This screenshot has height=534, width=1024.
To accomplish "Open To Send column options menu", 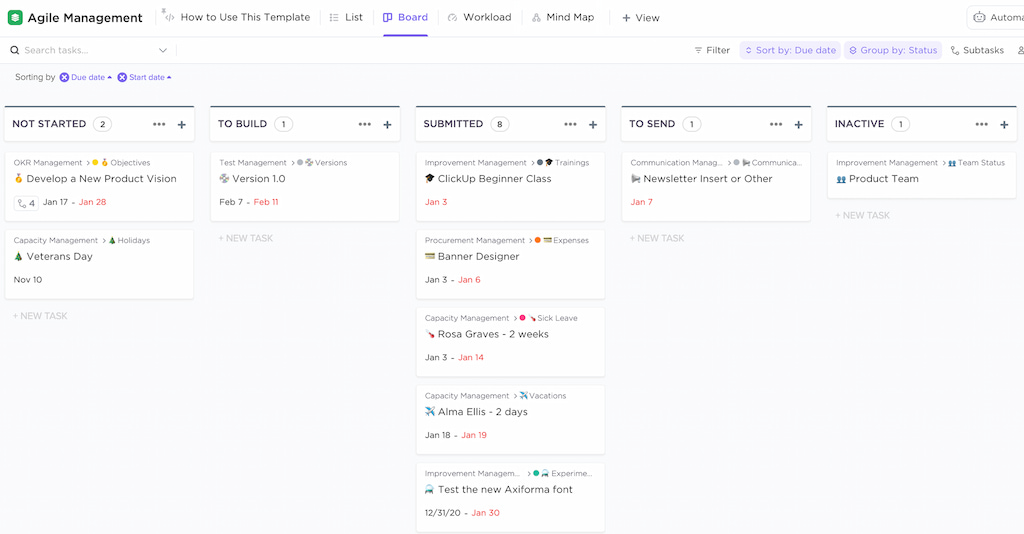I will coord(776,124).
